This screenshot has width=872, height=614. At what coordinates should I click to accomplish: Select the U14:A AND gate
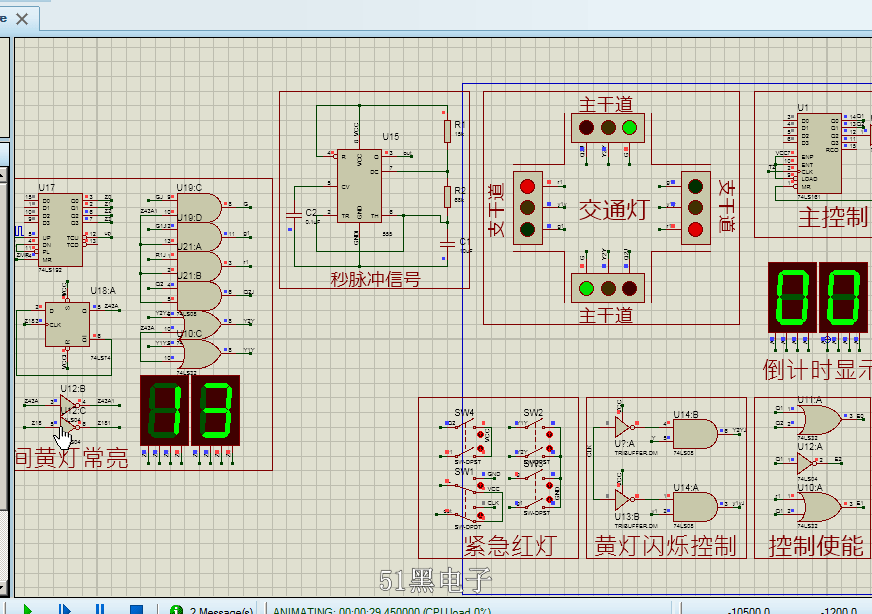[695, 507]
